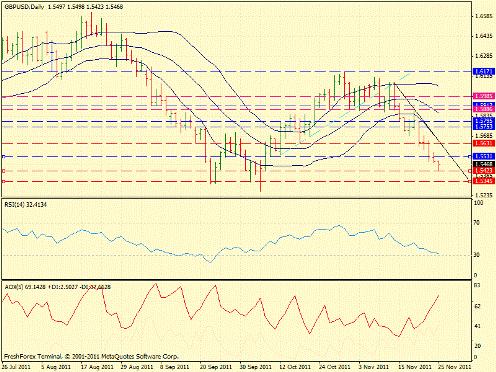The image size is (496, 372).
Task: Click the 1.6285 price scale value
Action: [x=484, y=56]
